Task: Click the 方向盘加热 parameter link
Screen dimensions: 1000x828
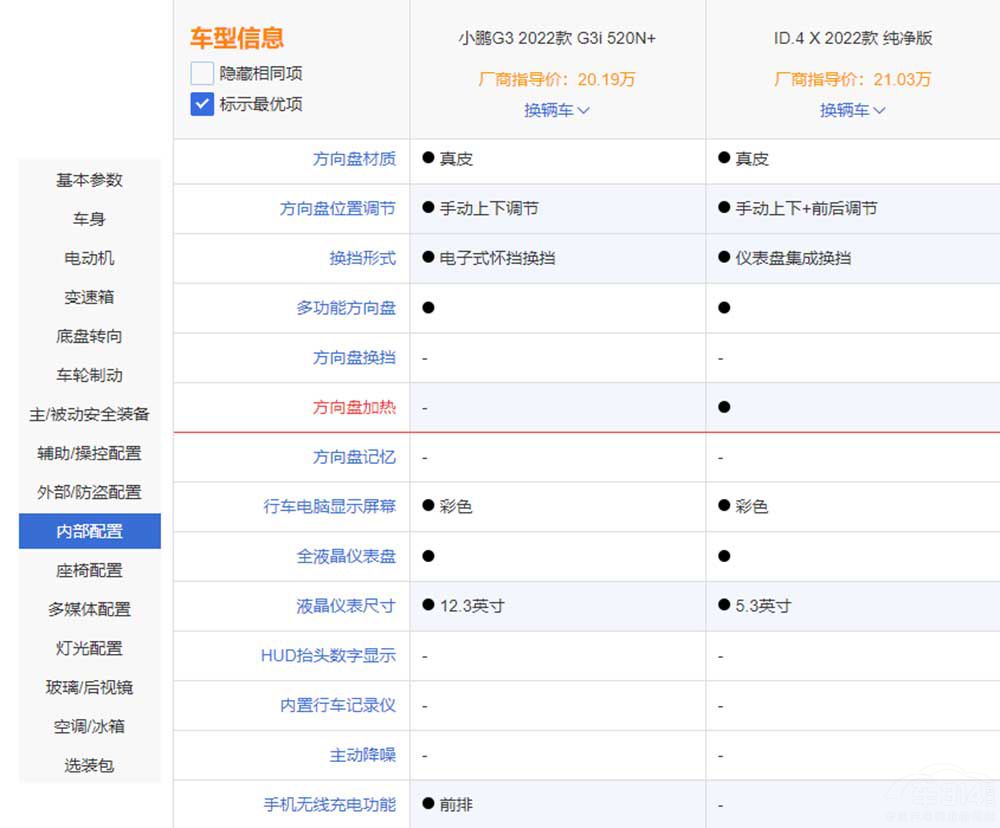Action: click(x=354, y=407)
